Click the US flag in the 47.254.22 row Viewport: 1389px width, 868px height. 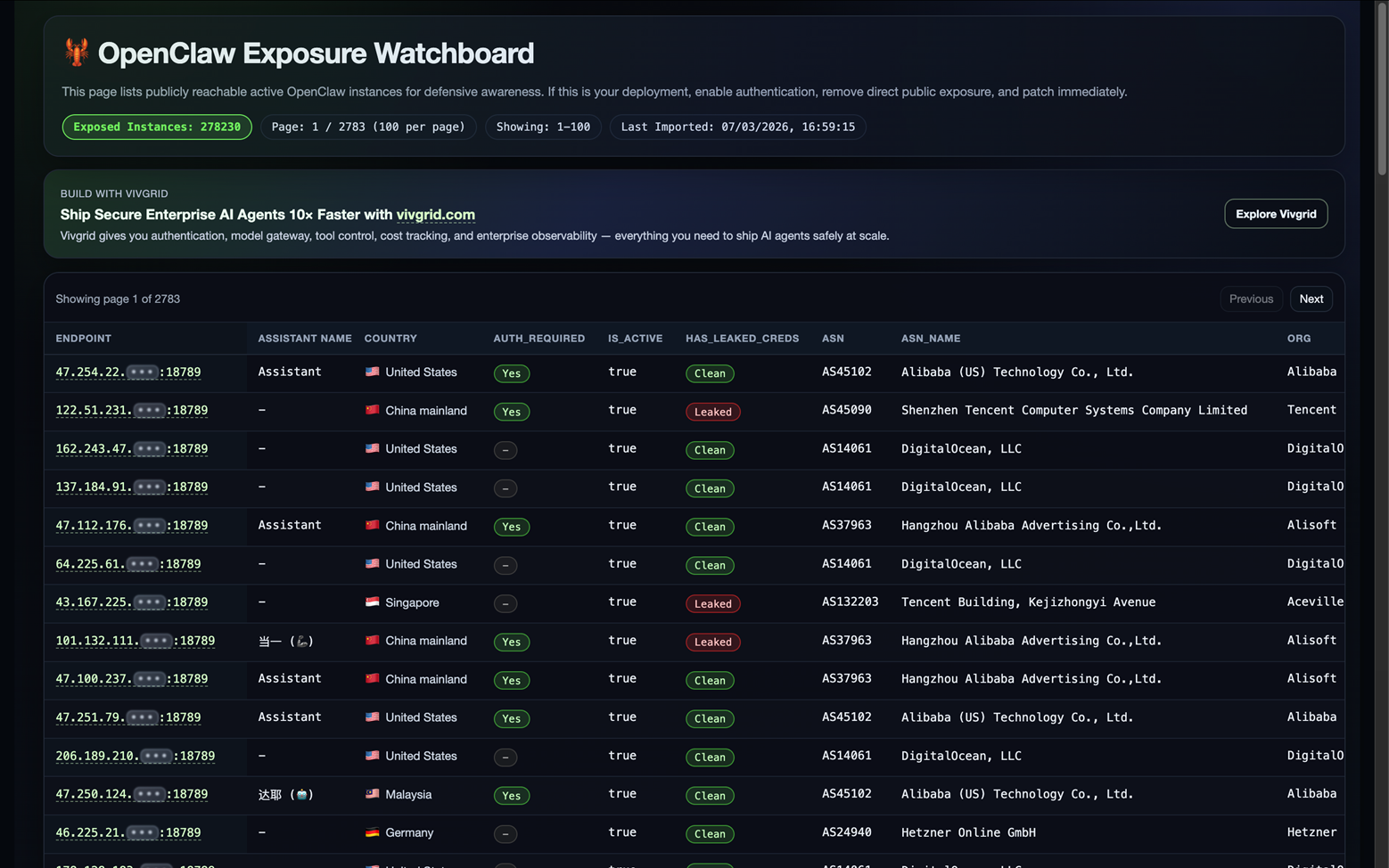(373, 372)
